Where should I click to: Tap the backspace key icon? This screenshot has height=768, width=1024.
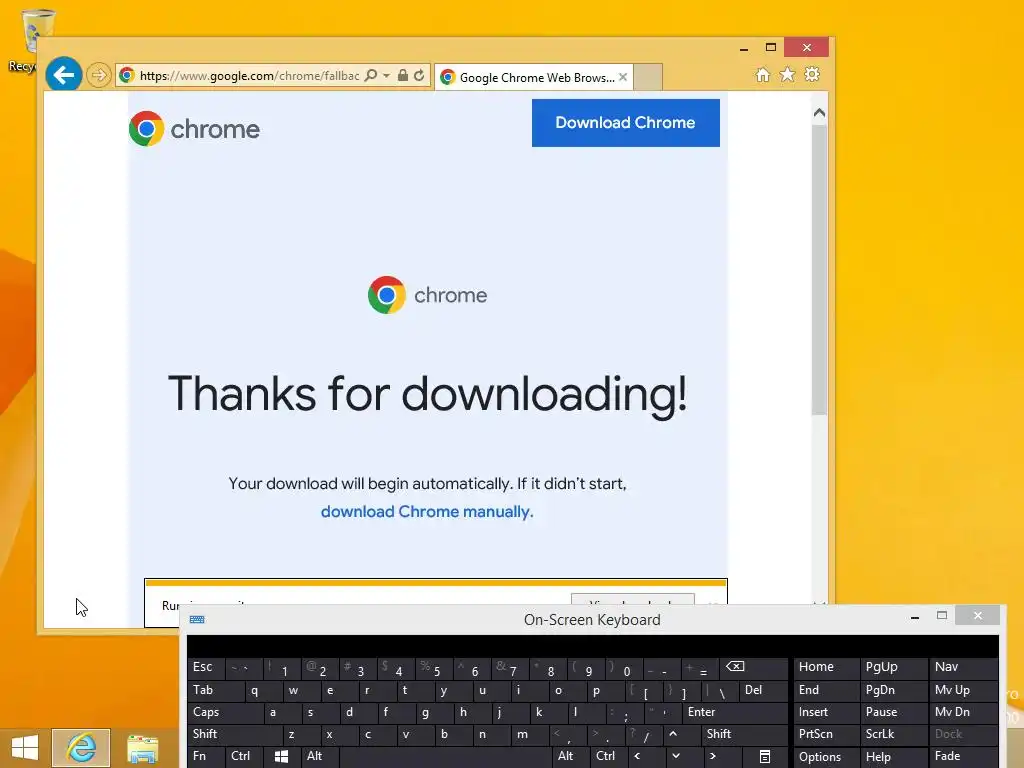[x=754, y=667]
